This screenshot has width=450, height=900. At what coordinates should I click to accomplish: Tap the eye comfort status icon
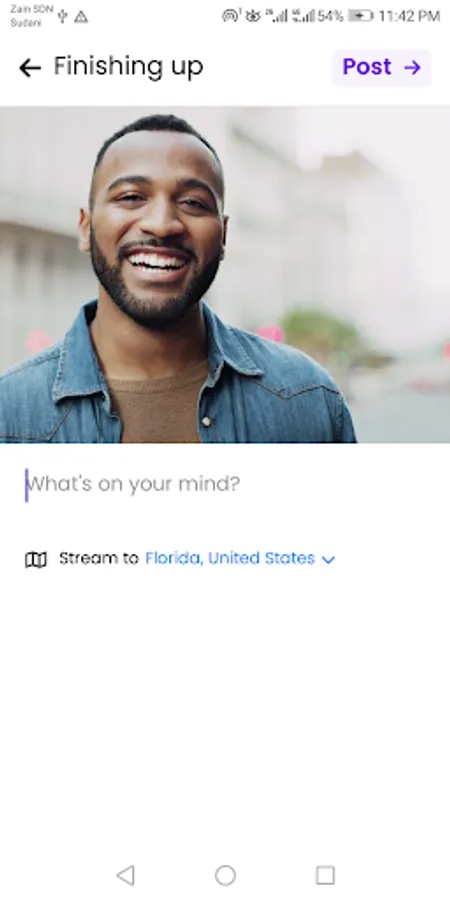[x=253, y=16]
